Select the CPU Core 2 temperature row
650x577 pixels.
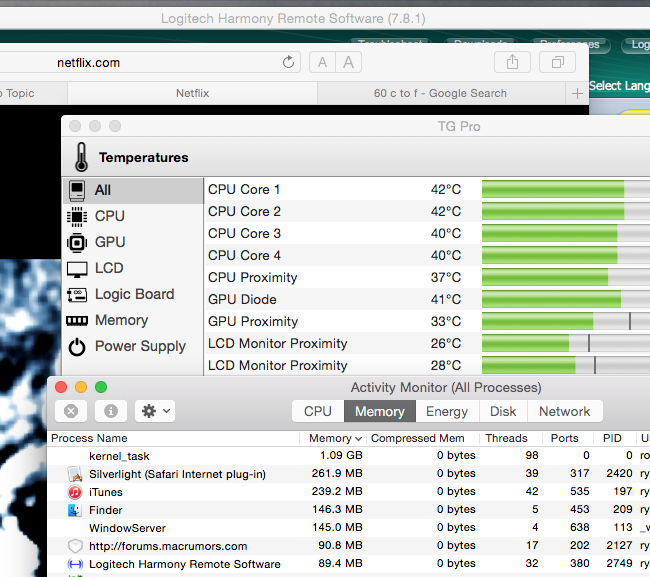pyautogui.click(x=427, y=211)
